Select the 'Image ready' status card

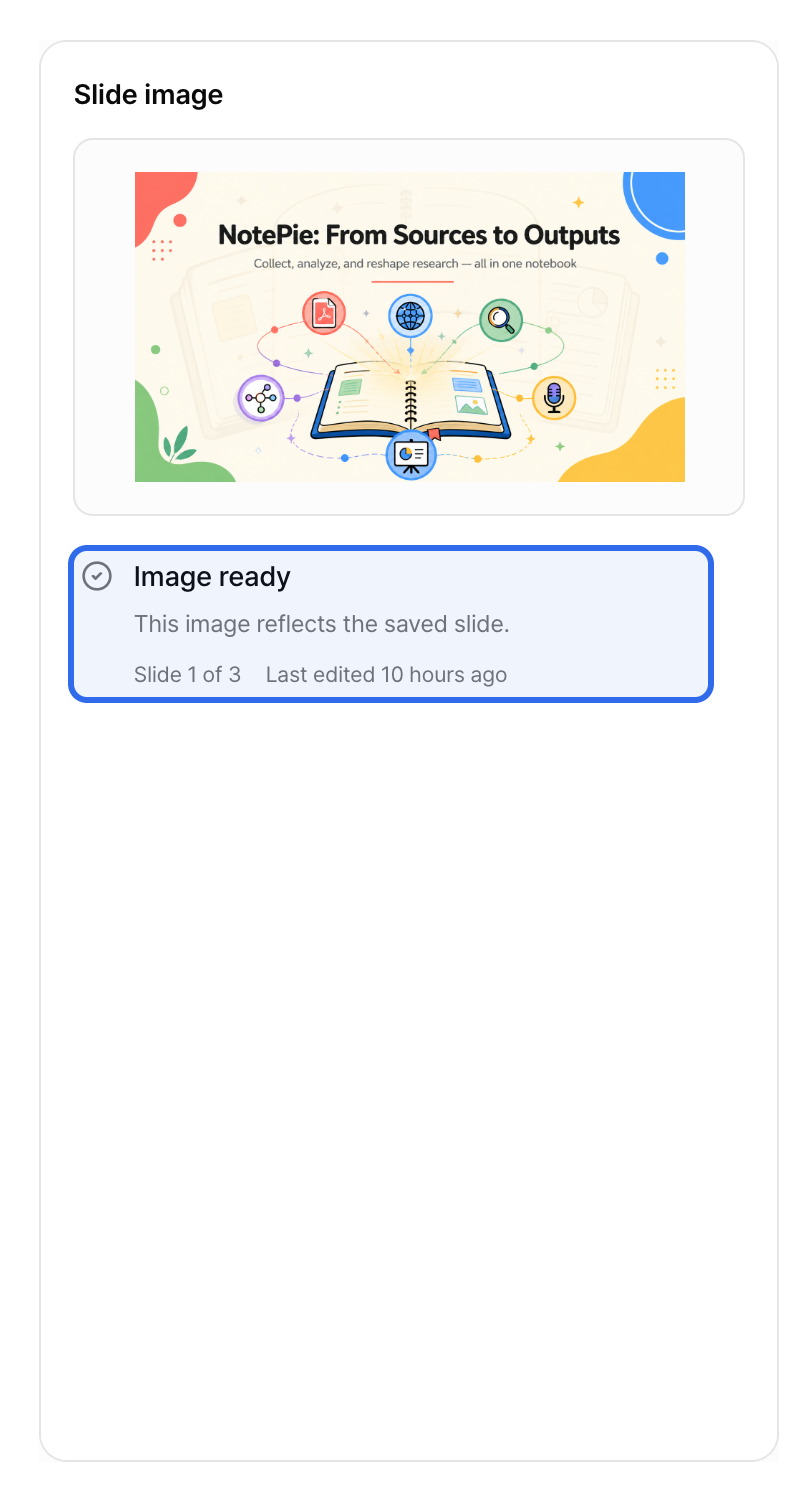pyautogui.click(x=391, y=624)
